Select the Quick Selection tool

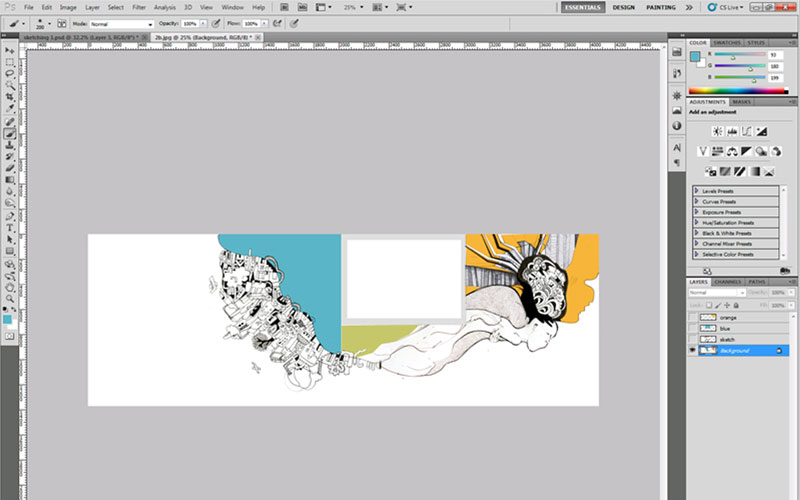click(x=10, y=85)
